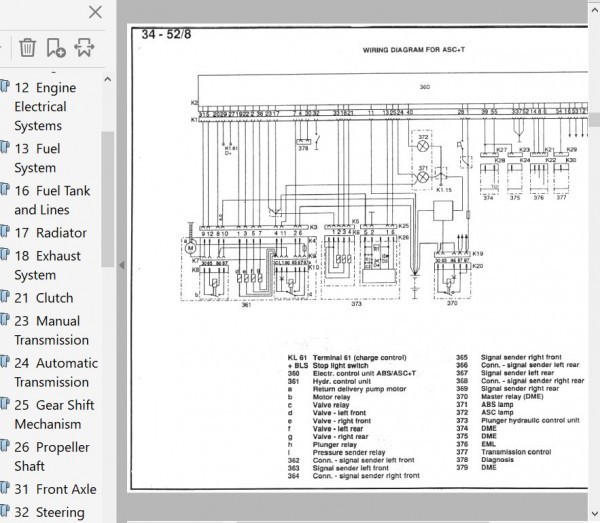Select the 21 Clutch bookmark
The image size is (600, 523).
coord(44,298)
